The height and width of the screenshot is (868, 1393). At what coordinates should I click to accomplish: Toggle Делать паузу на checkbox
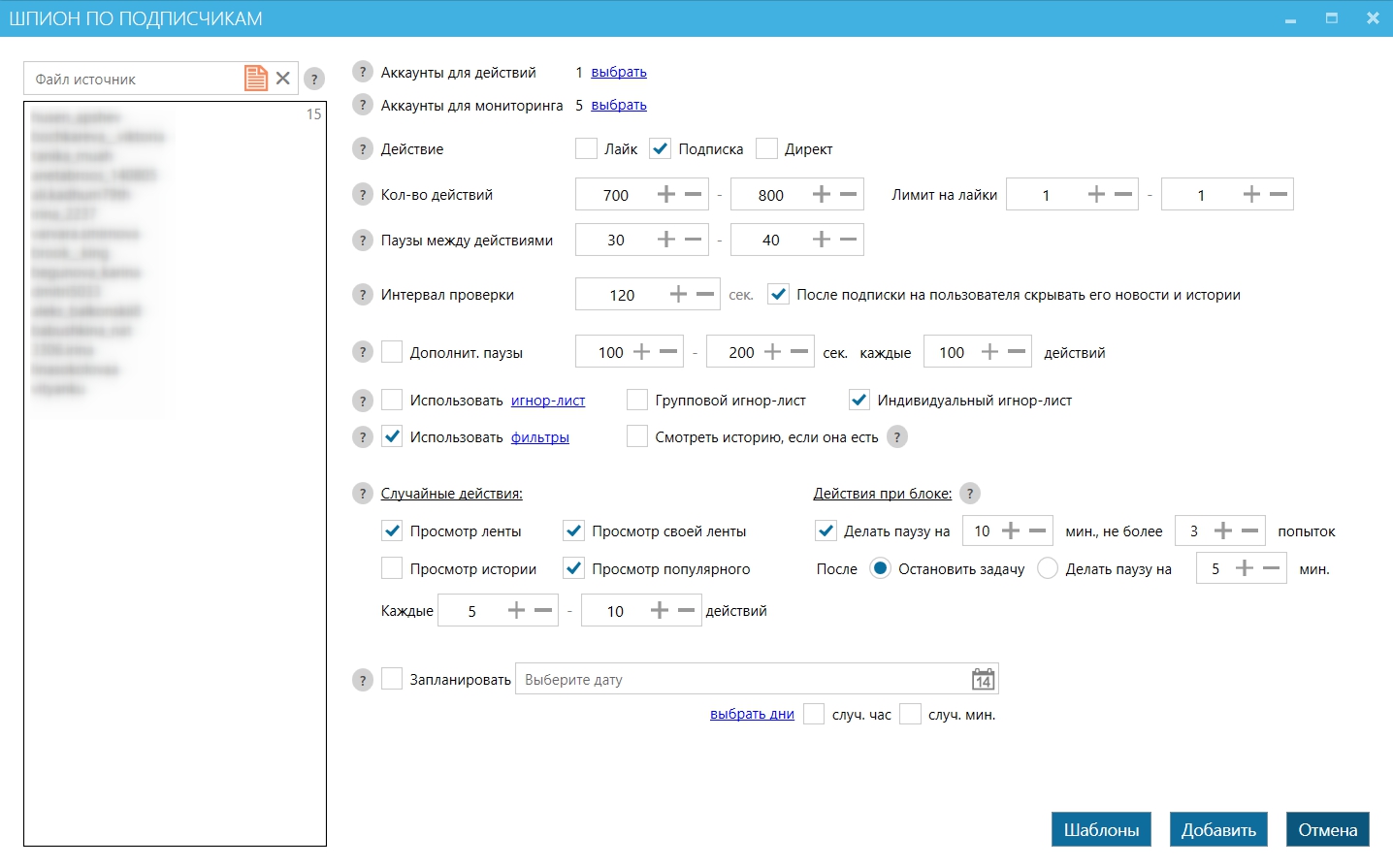(826, 530)
